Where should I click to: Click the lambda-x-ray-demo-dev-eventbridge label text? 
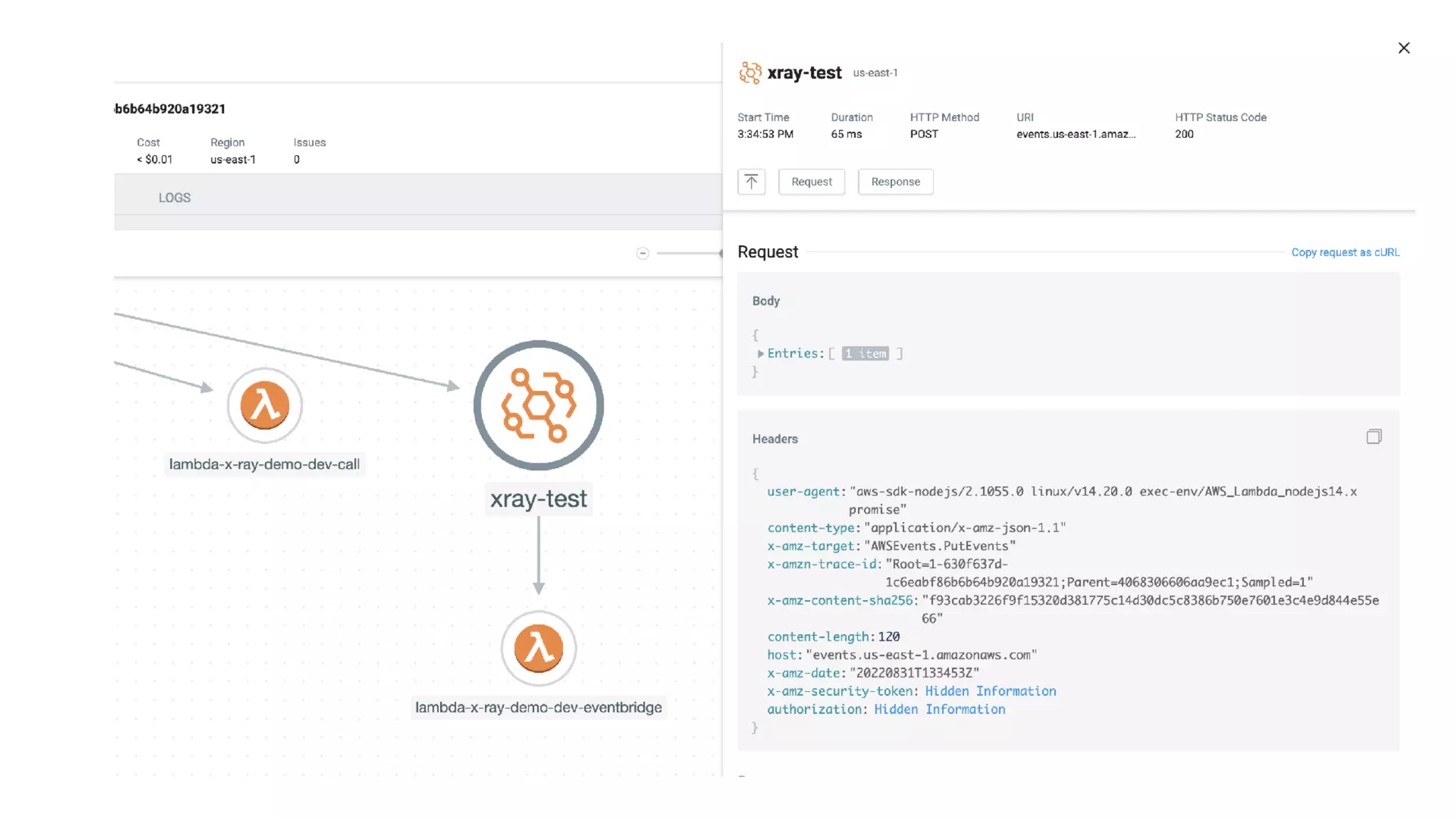[538, 707]
